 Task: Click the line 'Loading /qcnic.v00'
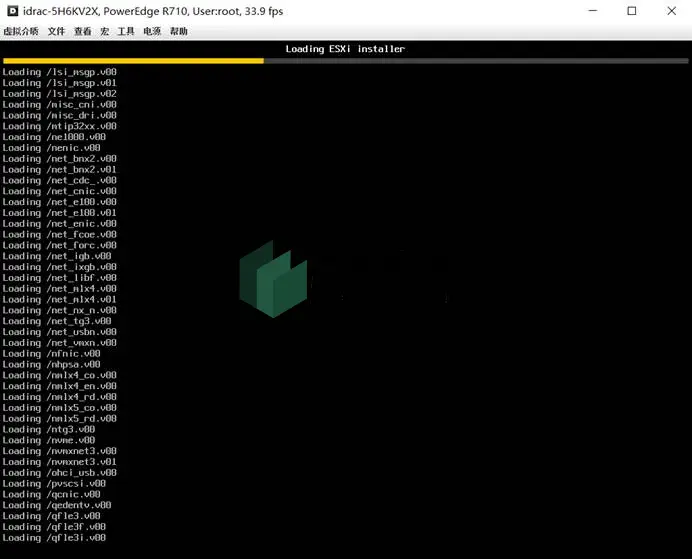52,495
